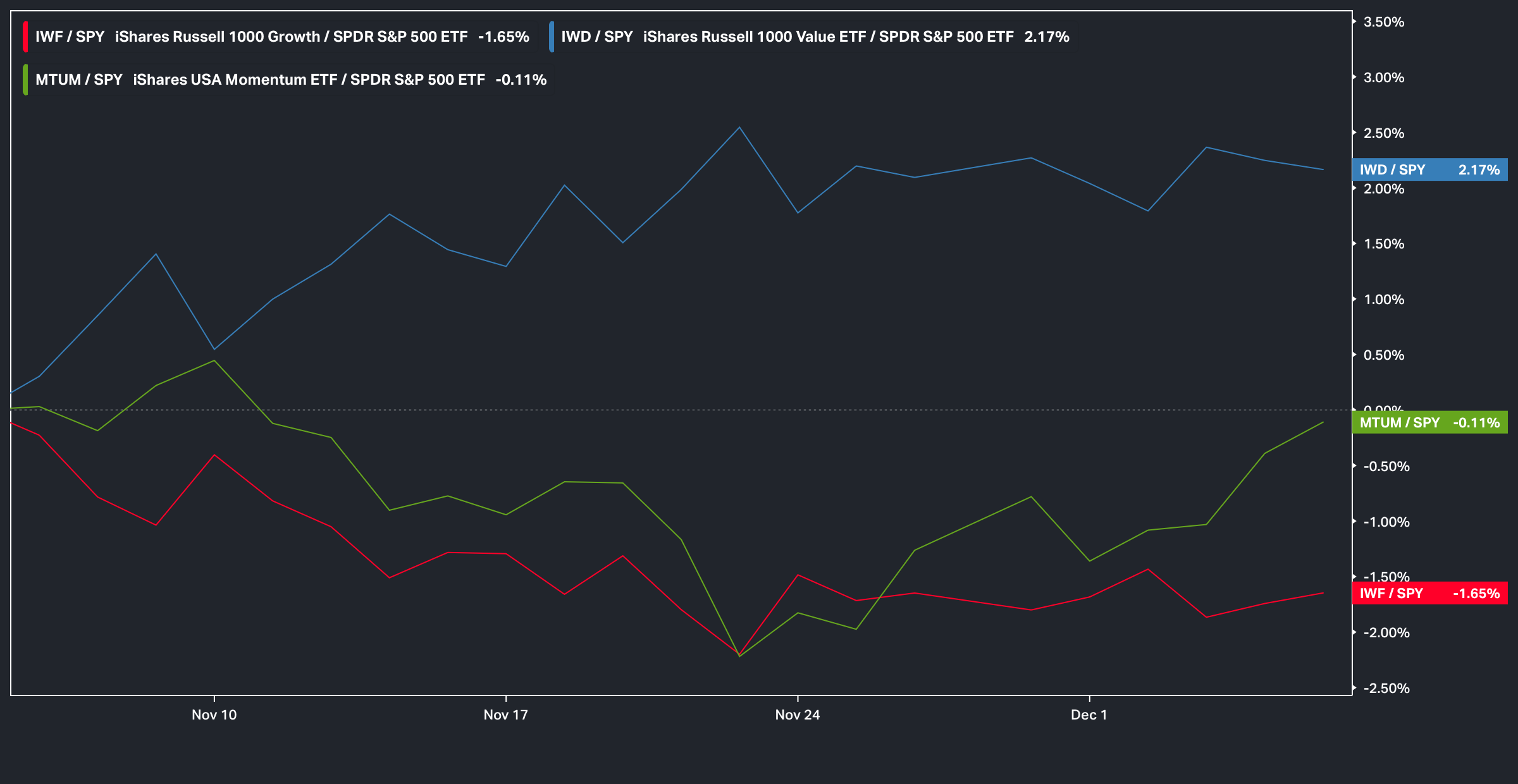Viewport: 1518px width, 784px height.
Task: Click the Dec 1 date label
Action: 1089,714
